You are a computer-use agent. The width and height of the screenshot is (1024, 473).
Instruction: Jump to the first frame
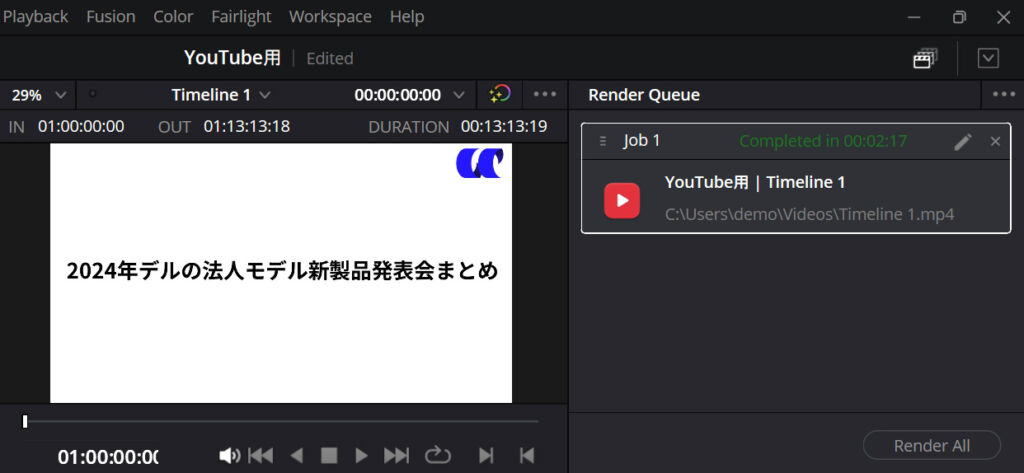coord(261,456)
